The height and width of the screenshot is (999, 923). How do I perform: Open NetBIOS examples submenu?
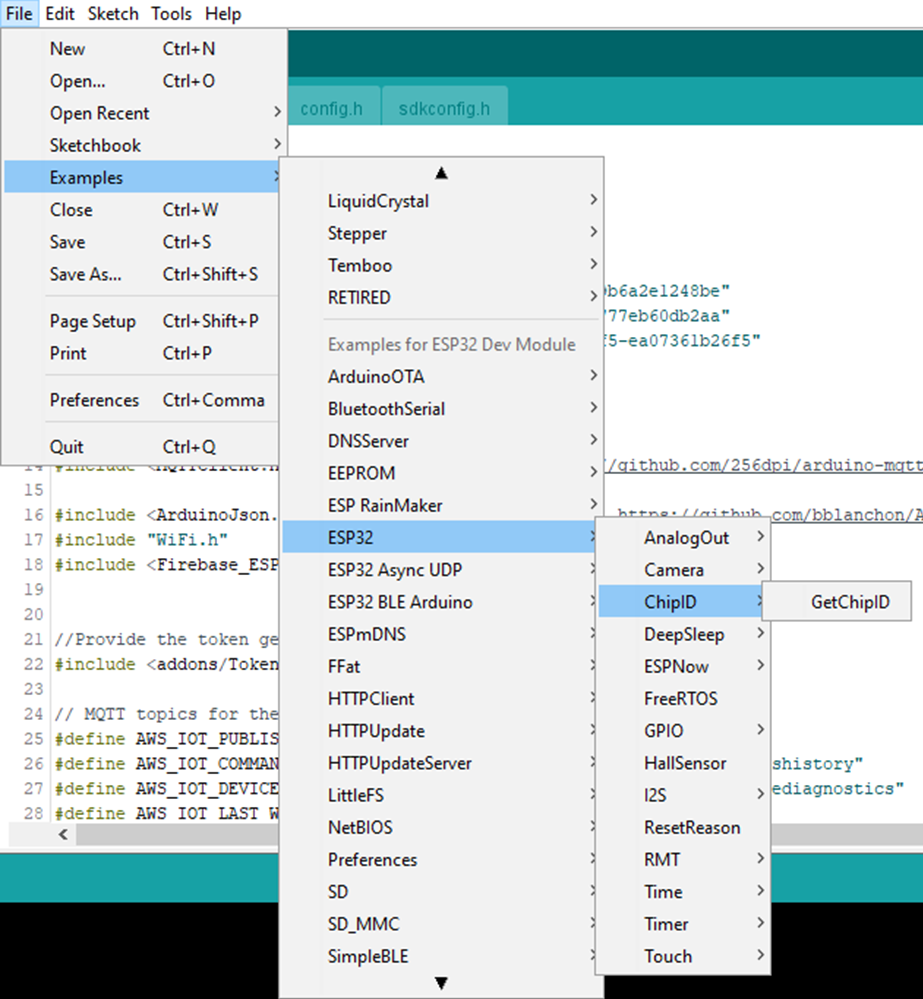pyautogui.click(x=439, y=827)
